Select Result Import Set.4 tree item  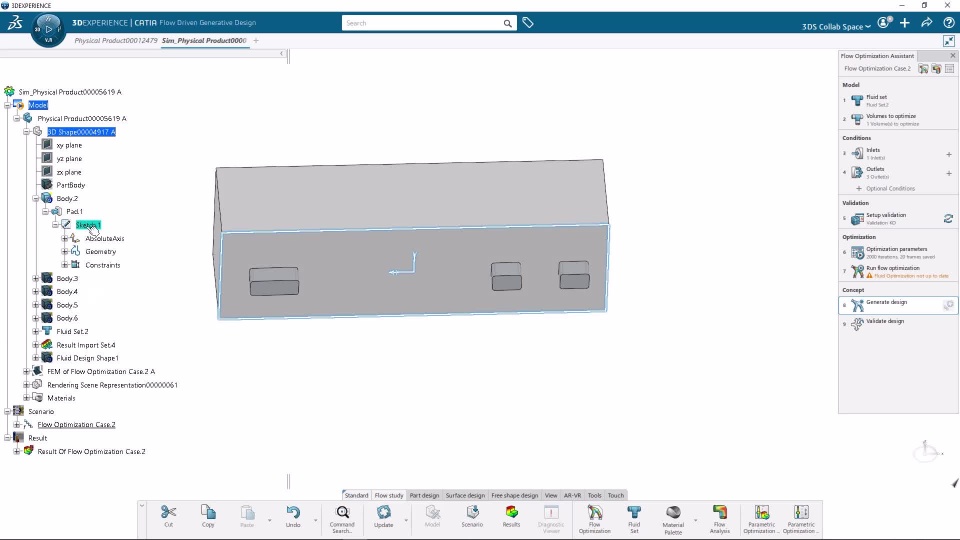[x=86, y=345]
